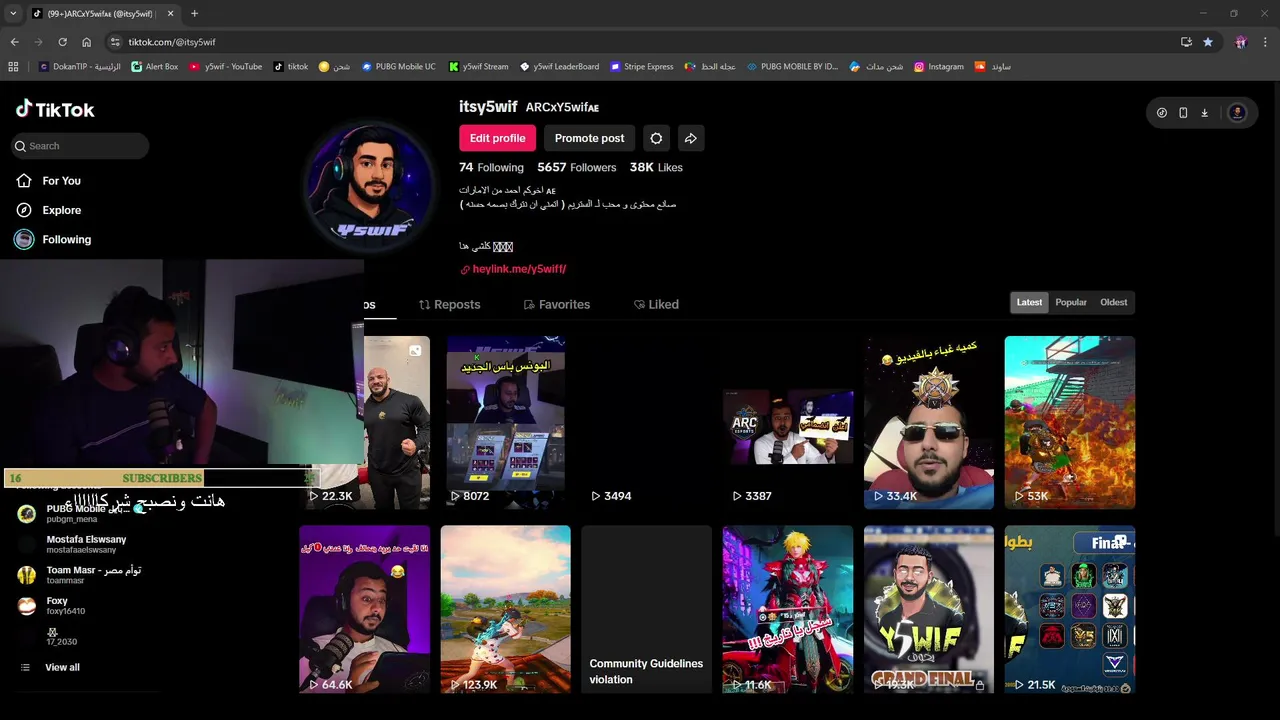The height and width of the screenshot is (720, 1280).
Task: Open the video with 3494 views
Action: tap(646, 422)
